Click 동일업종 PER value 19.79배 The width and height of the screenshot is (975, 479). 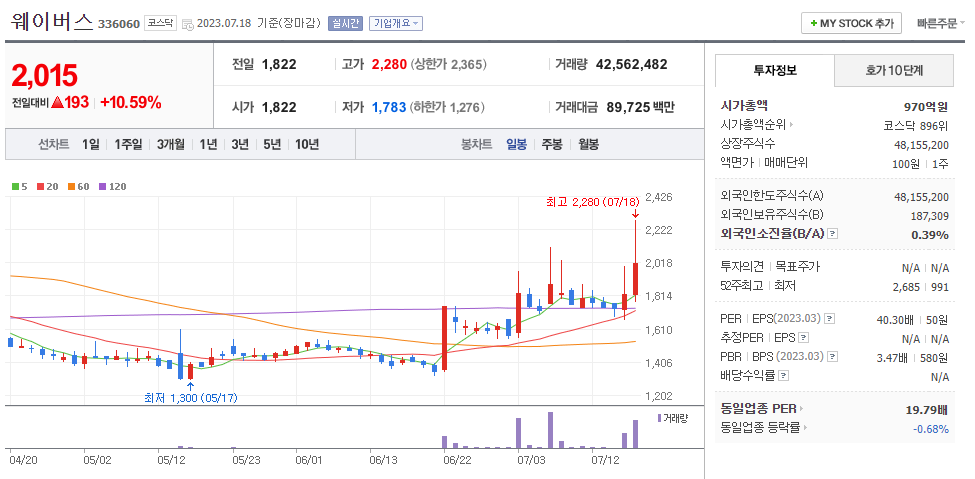click(x=928, y=409)
